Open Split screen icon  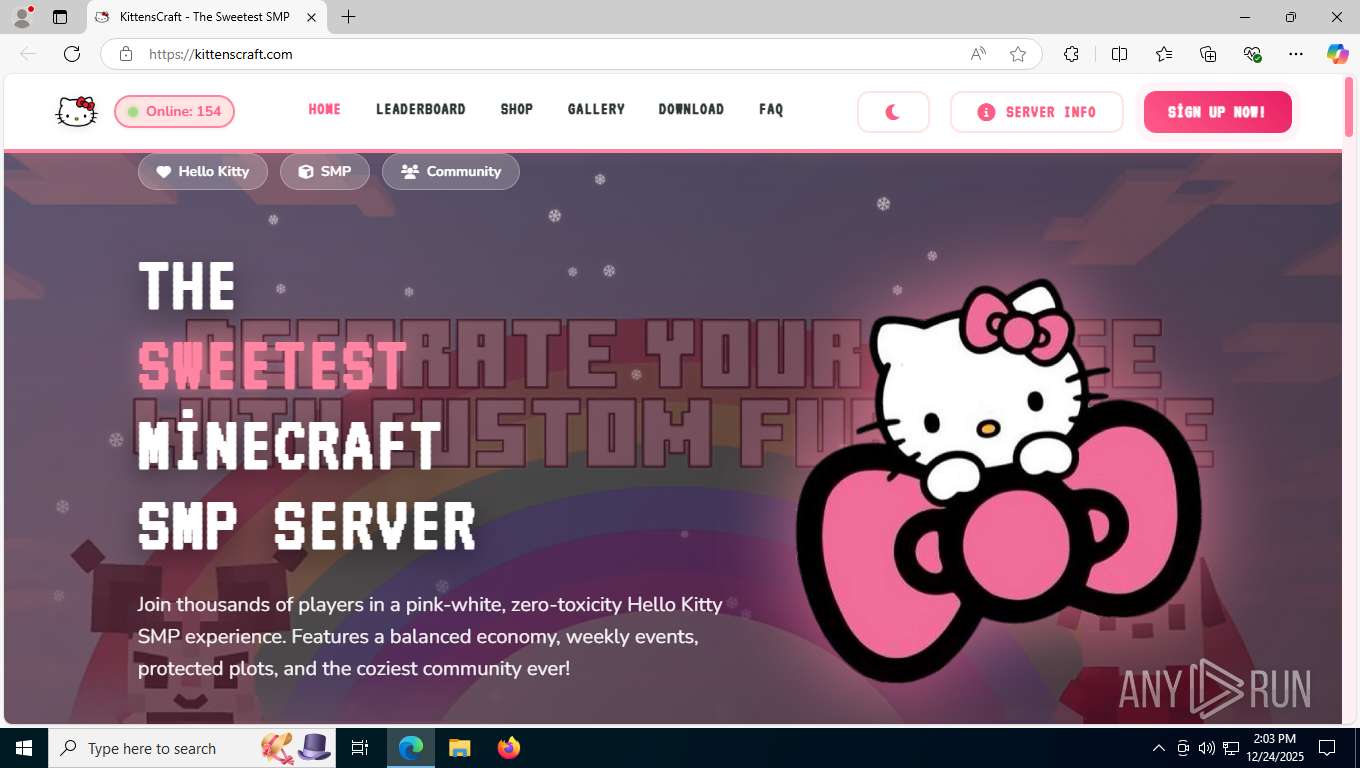pos(1119,54)
